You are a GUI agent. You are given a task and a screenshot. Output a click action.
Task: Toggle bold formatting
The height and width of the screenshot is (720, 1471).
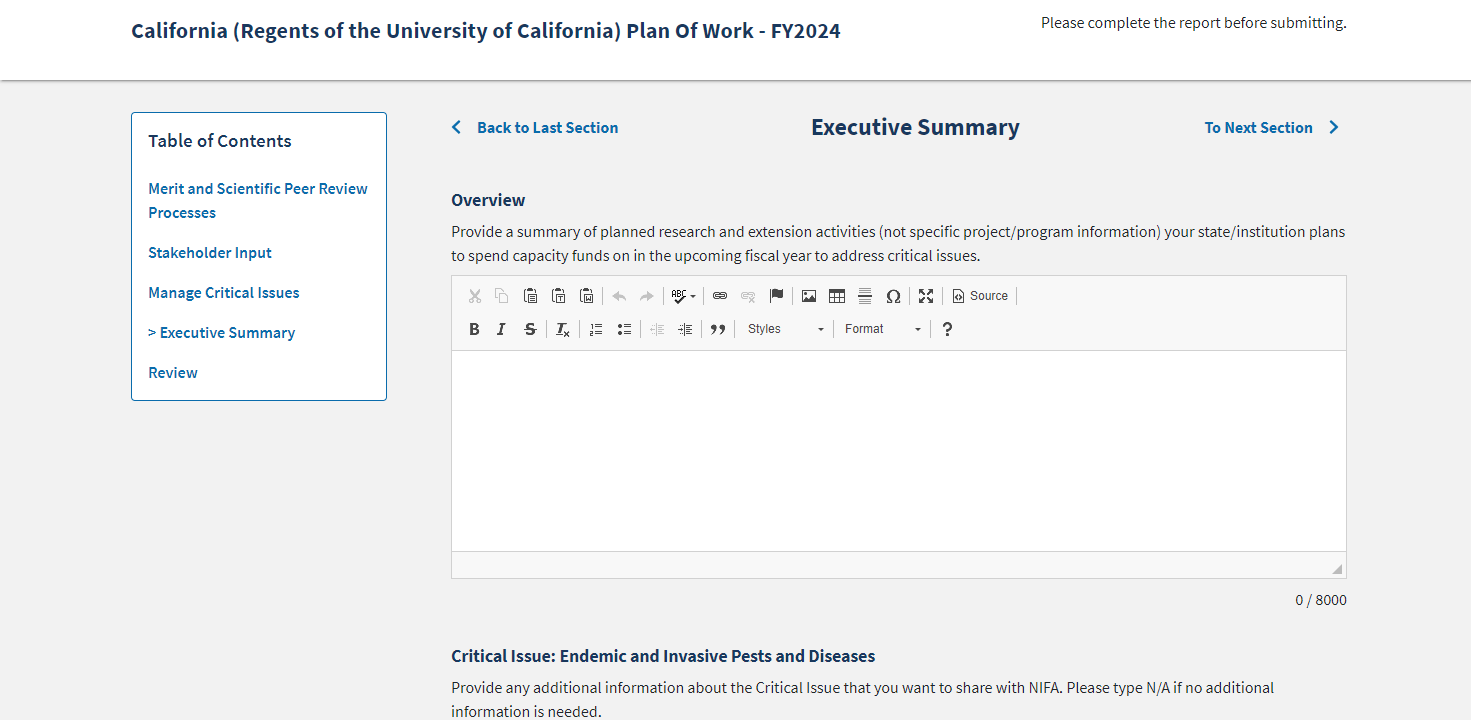pyautogui.click(x=474, y=329)
